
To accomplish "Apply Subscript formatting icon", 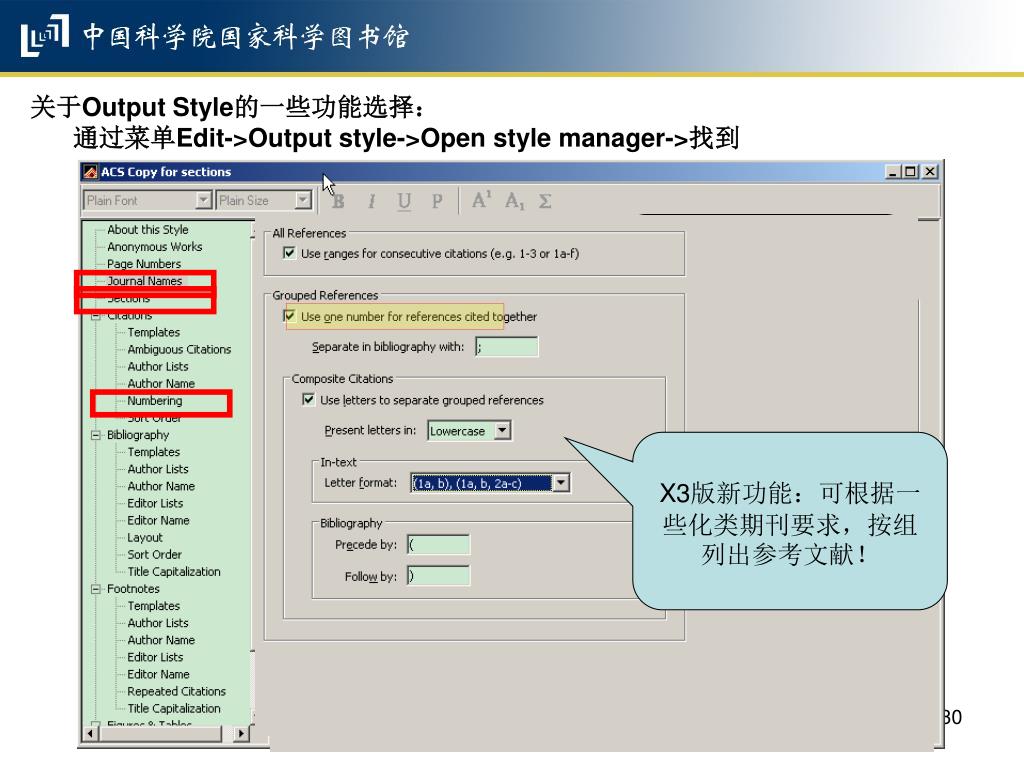I will (514, 201).
